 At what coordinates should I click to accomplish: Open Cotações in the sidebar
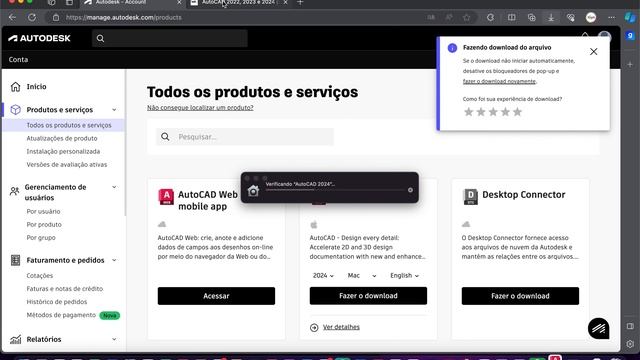pyautogui.click(x=40, y=276)
